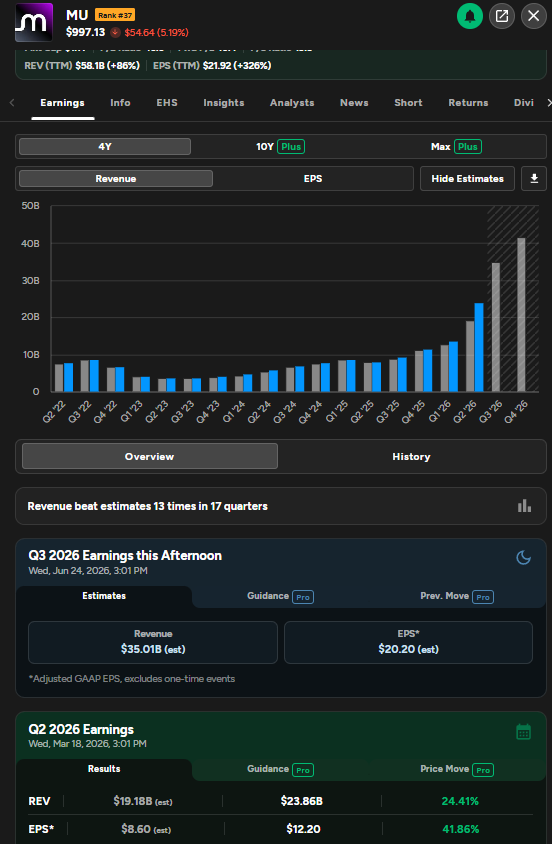Image resolution: width=552 pixels, height=844 pixels.
Task: Open MU in external pop-out window
Action: pyautogui.click(x=501, y=16)
